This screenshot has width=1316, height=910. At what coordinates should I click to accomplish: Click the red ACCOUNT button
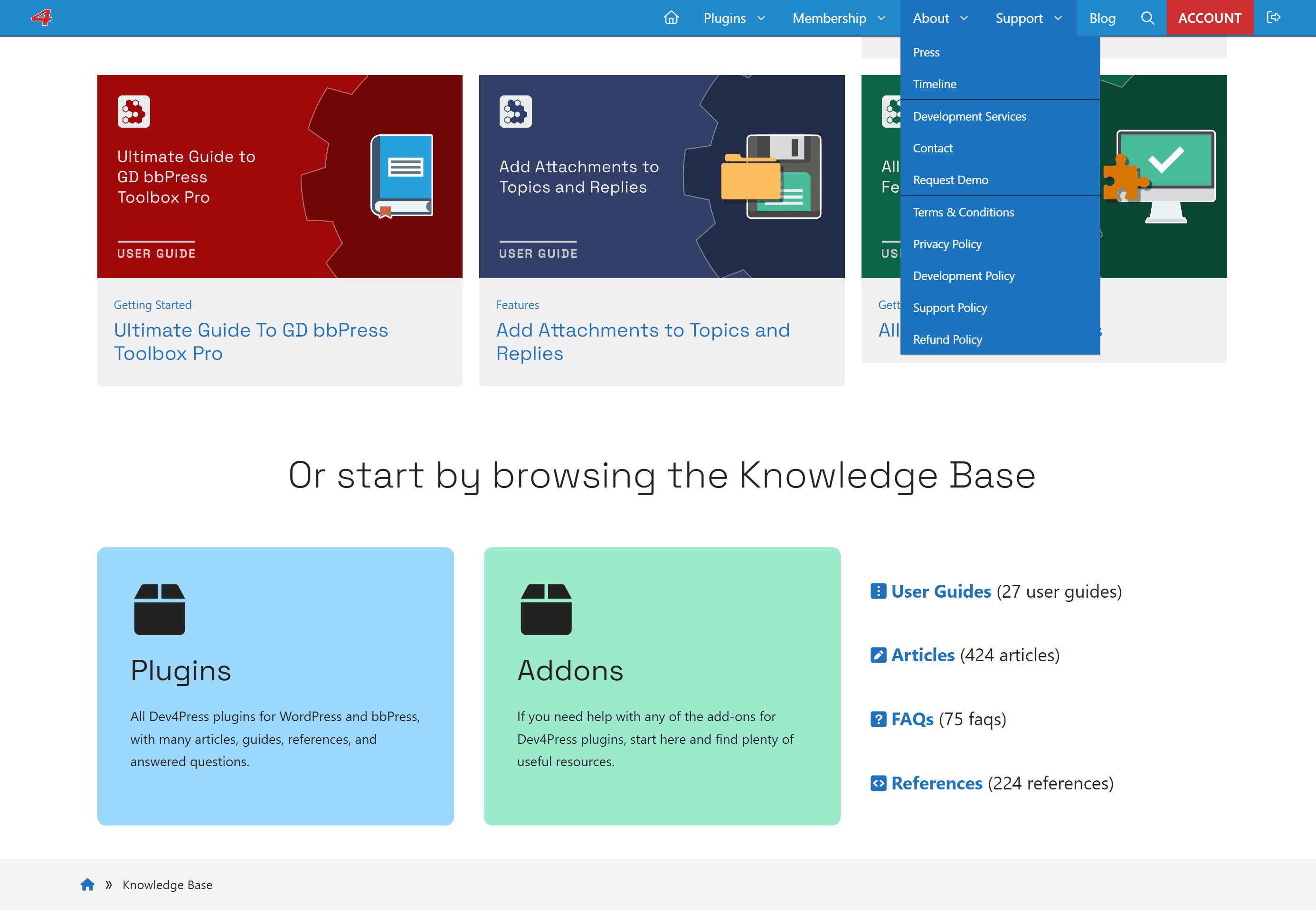pyautogui.click(x=1209, y=18)
